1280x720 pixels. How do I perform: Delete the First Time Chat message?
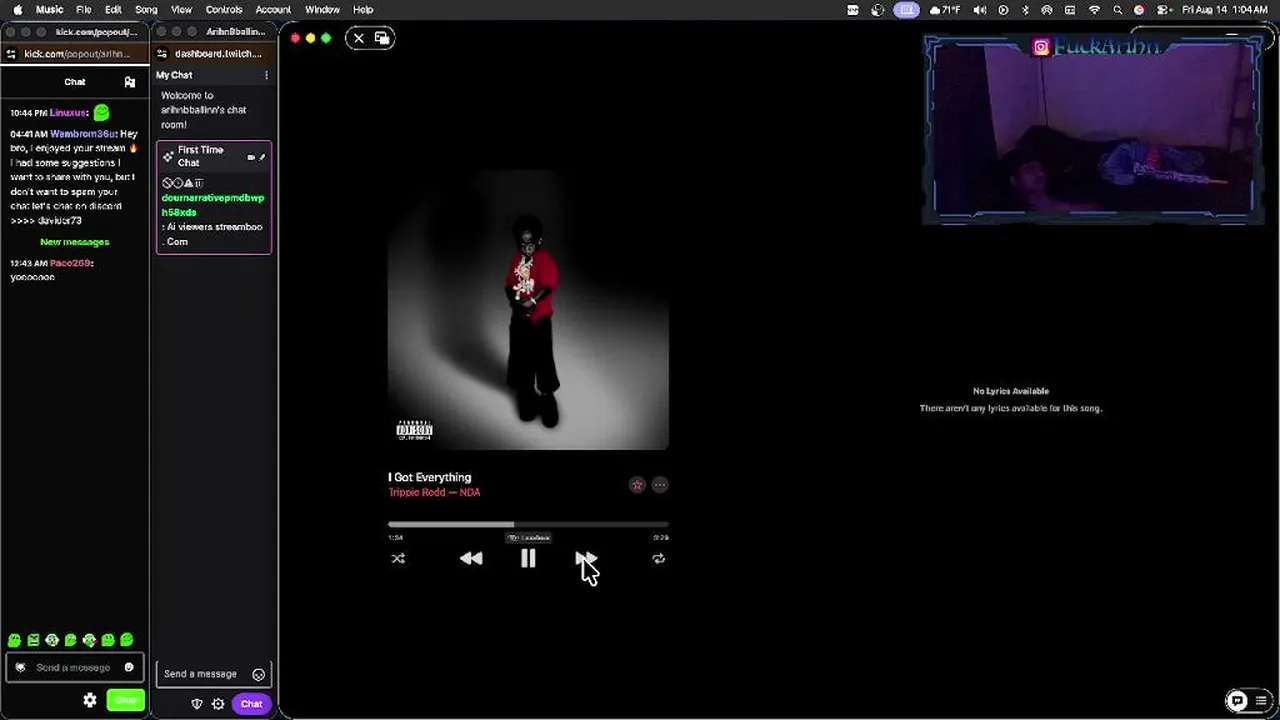click(x=199, y=183)
